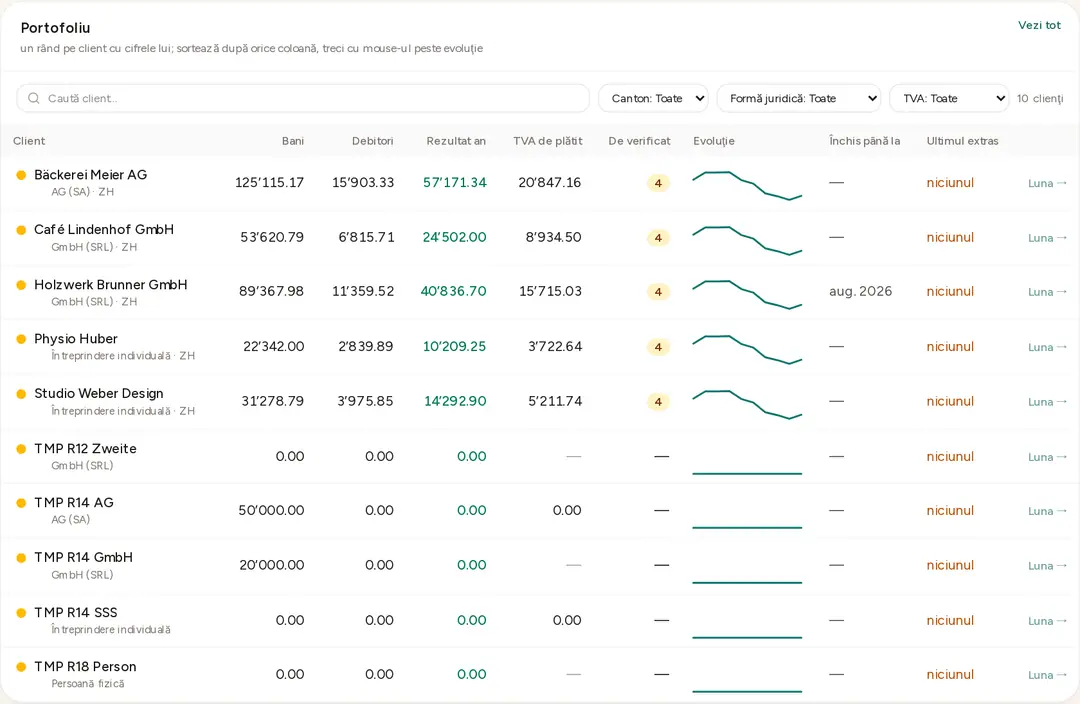Screen dimensions: 1080x704
Task: Sort by Închis până la column header
Action: [x=864, y=141]
